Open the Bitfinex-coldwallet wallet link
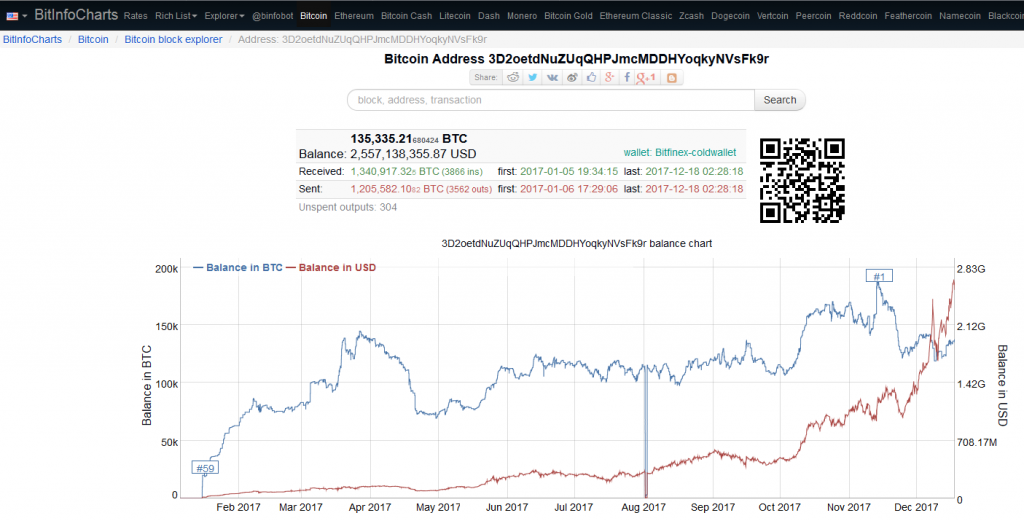Viewport: 1024px width, 521px height. [680, 152]
